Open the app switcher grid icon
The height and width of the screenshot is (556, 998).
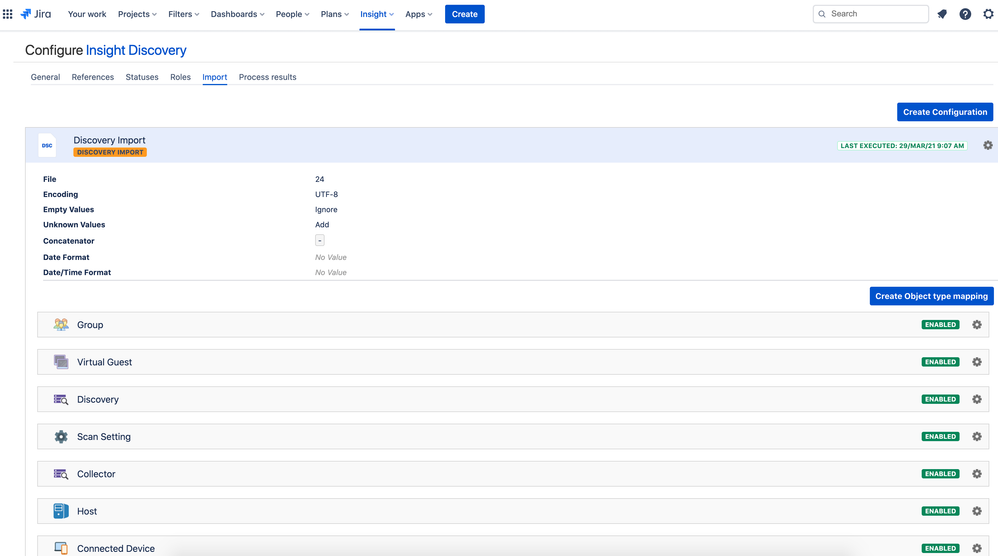8,14
